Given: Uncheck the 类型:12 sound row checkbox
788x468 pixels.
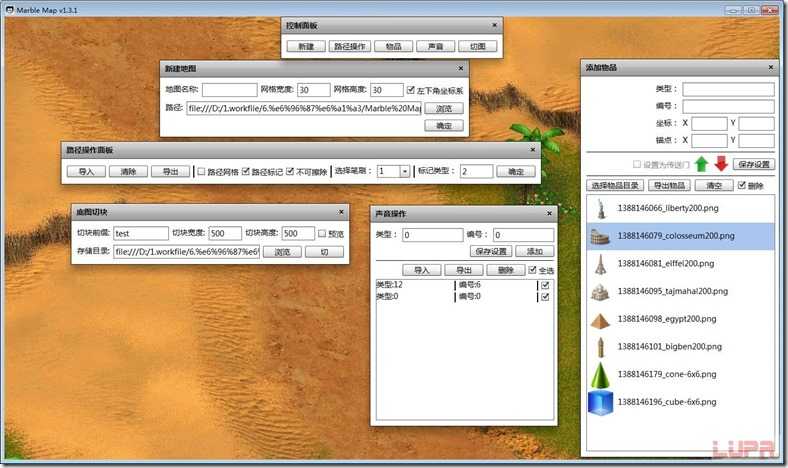Looking at the screenshot, I should [x=545, y=285].
